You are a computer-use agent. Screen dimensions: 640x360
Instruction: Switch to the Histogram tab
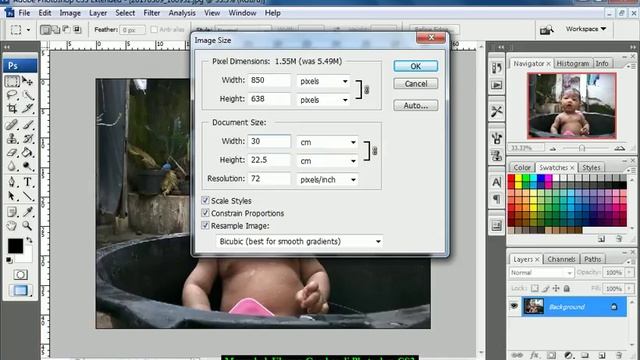pyautogui.click(x=572, y=64)
